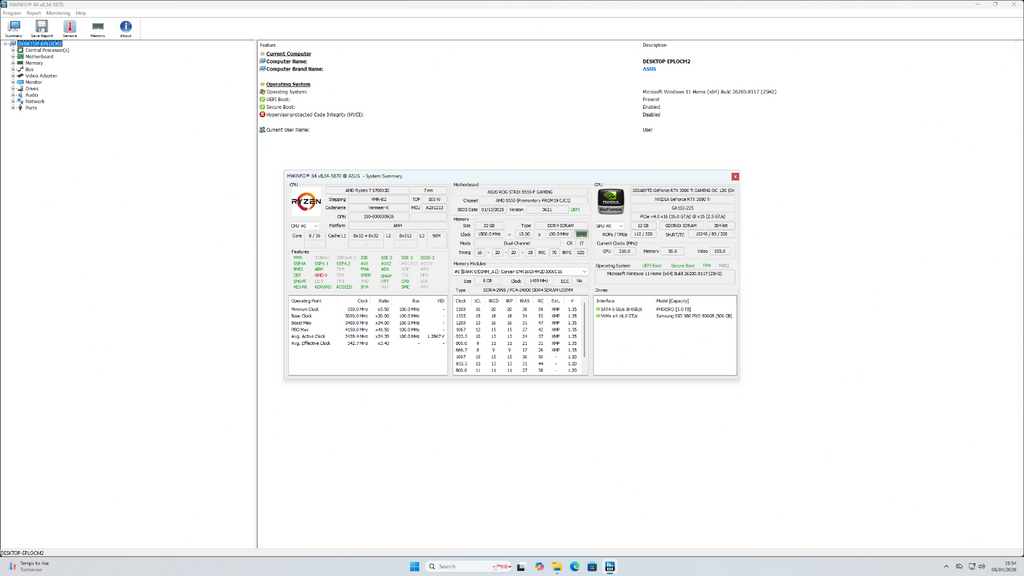Click the ASUS brand name link
Viewport: 1024px width, 576px height.
click(x=649, y=69)
